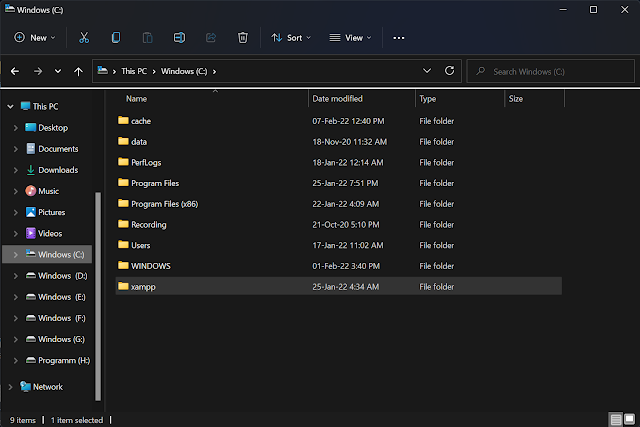The height and width of the screenshot is (427, 640).
Task: Open the See more three-dots menu
Action: (x=399, y=38)
